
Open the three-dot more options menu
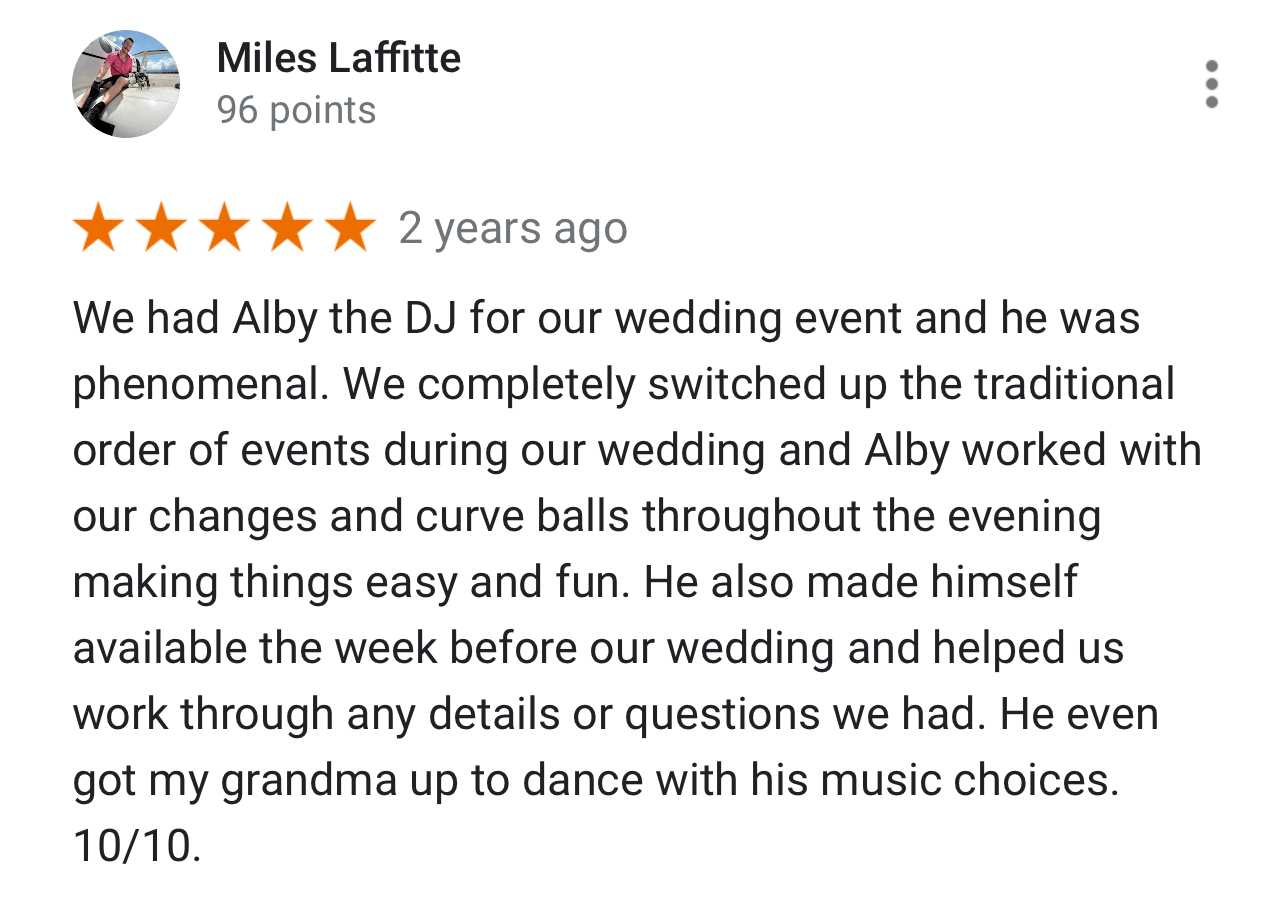pyautogui.click(x=1212, y=84)
